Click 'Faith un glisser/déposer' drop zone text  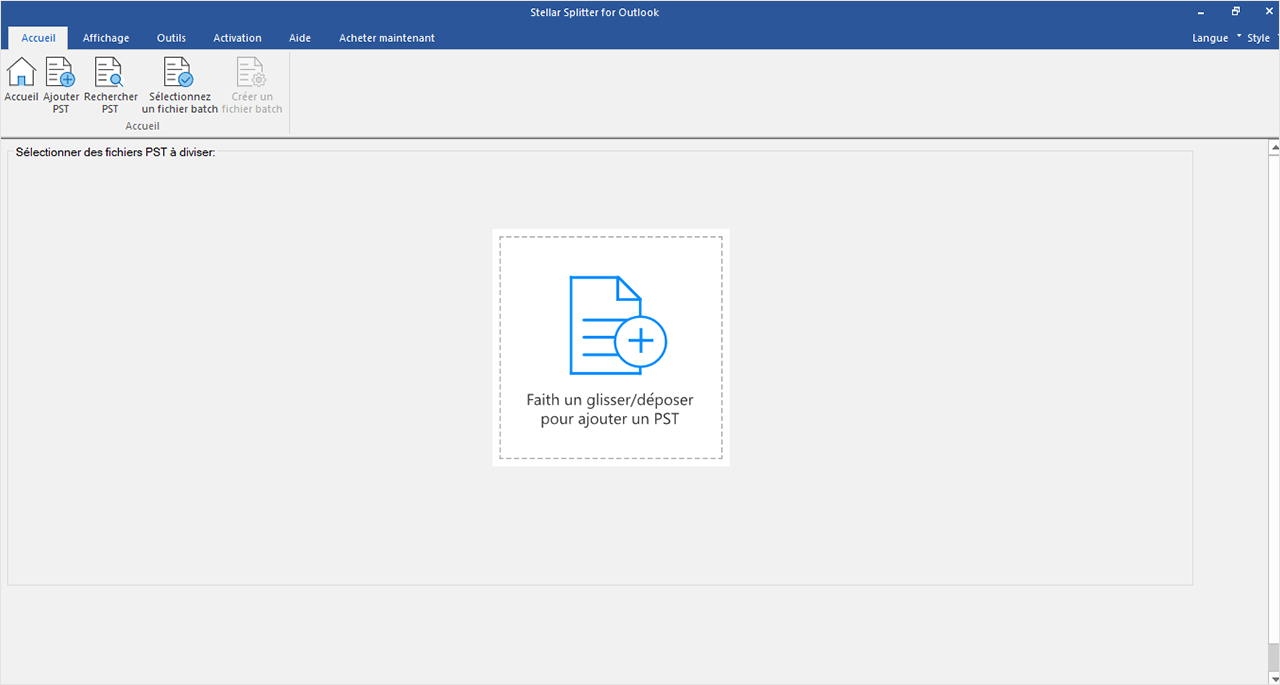(610, 409)
